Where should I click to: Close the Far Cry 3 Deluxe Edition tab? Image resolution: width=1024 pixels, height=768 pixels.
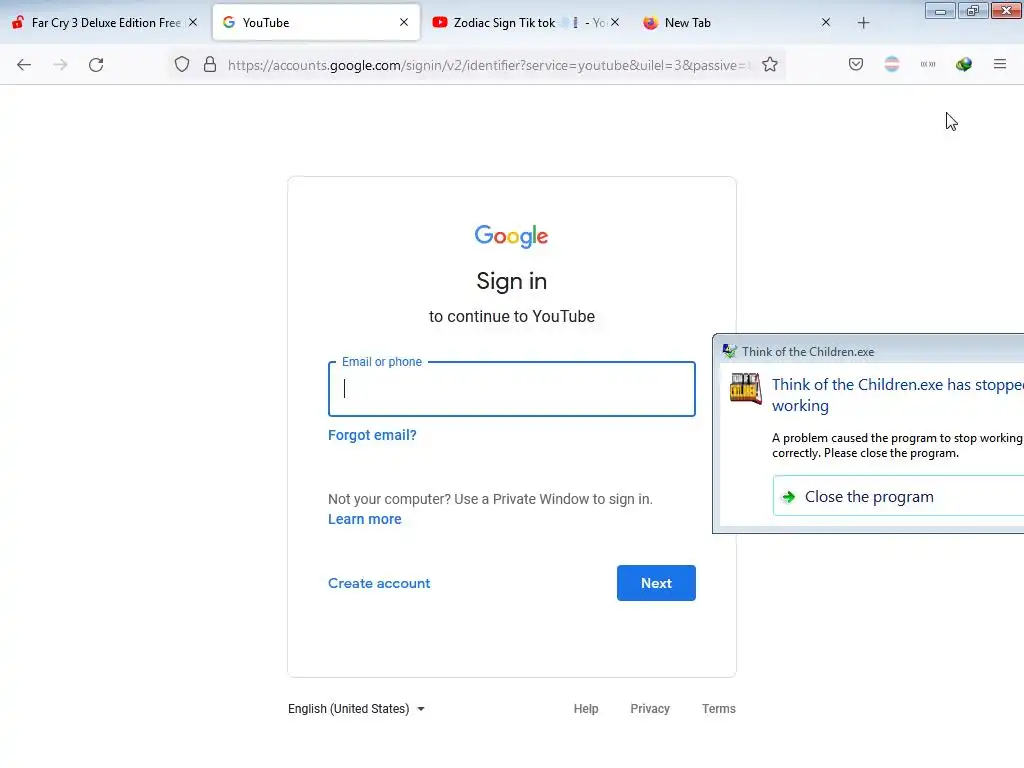[193, 22]
